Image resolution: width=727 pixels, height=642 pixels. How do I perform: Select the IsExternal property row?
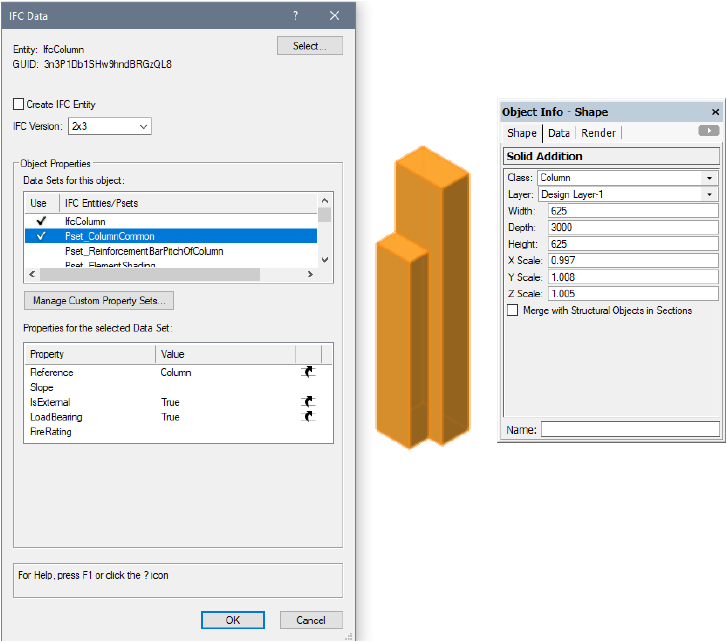click(x=178, y=402)
